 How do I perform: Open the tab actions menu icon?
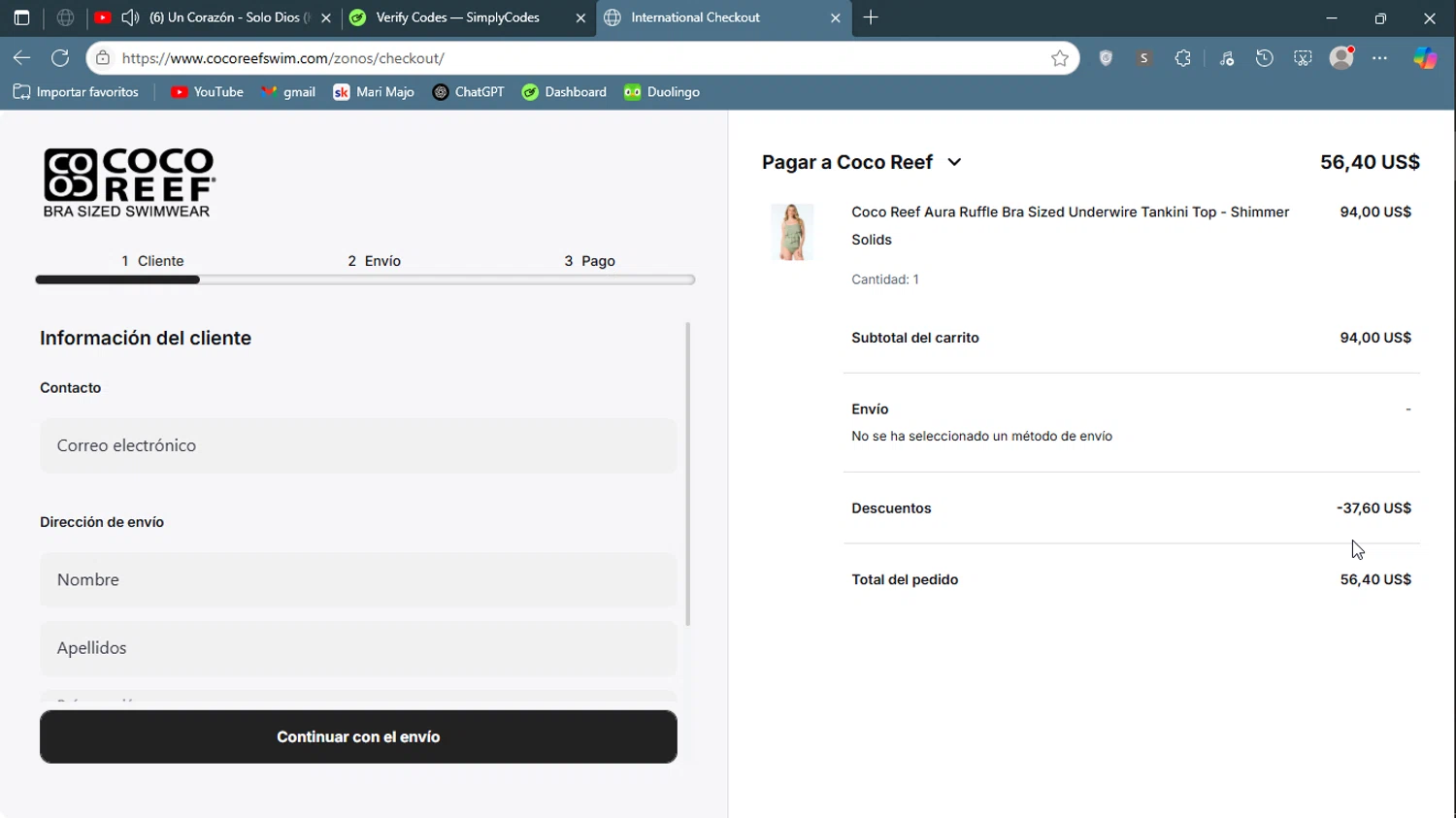[x=21, y=17]
